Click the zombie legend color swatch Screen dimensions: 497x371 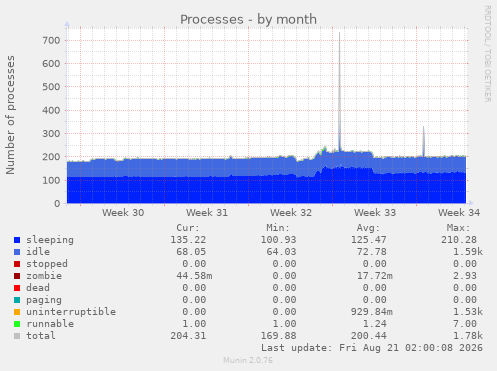click(17, 276)
